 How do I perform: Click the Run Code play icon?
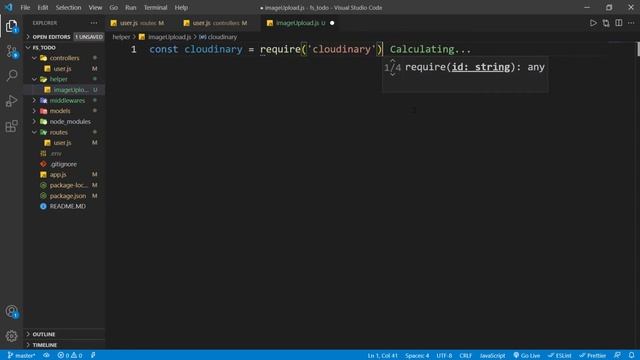click(x=593, y=23)
